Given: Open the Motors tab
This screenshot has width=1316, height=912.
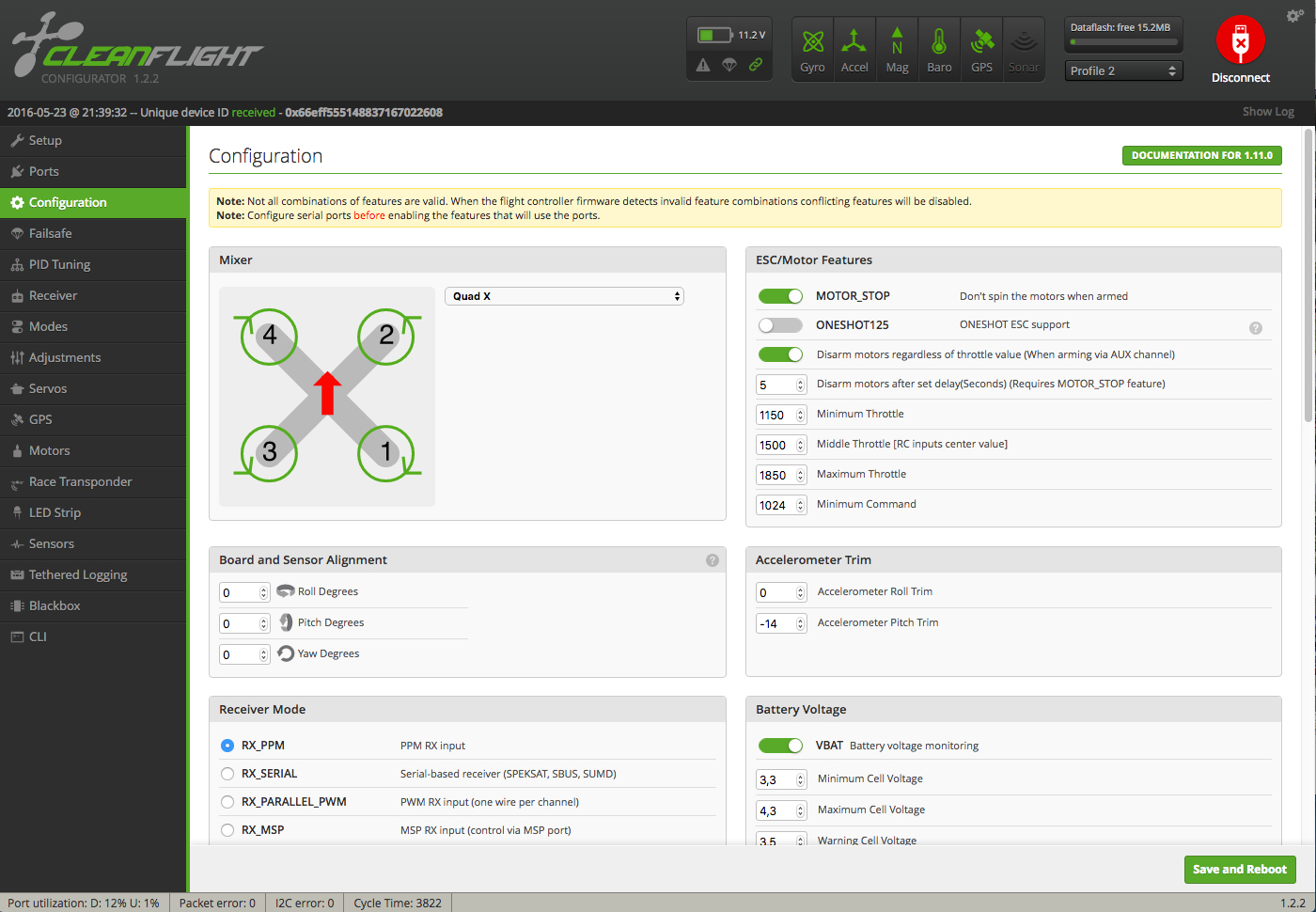Looking at the screenshot, I should pos(93,450).
